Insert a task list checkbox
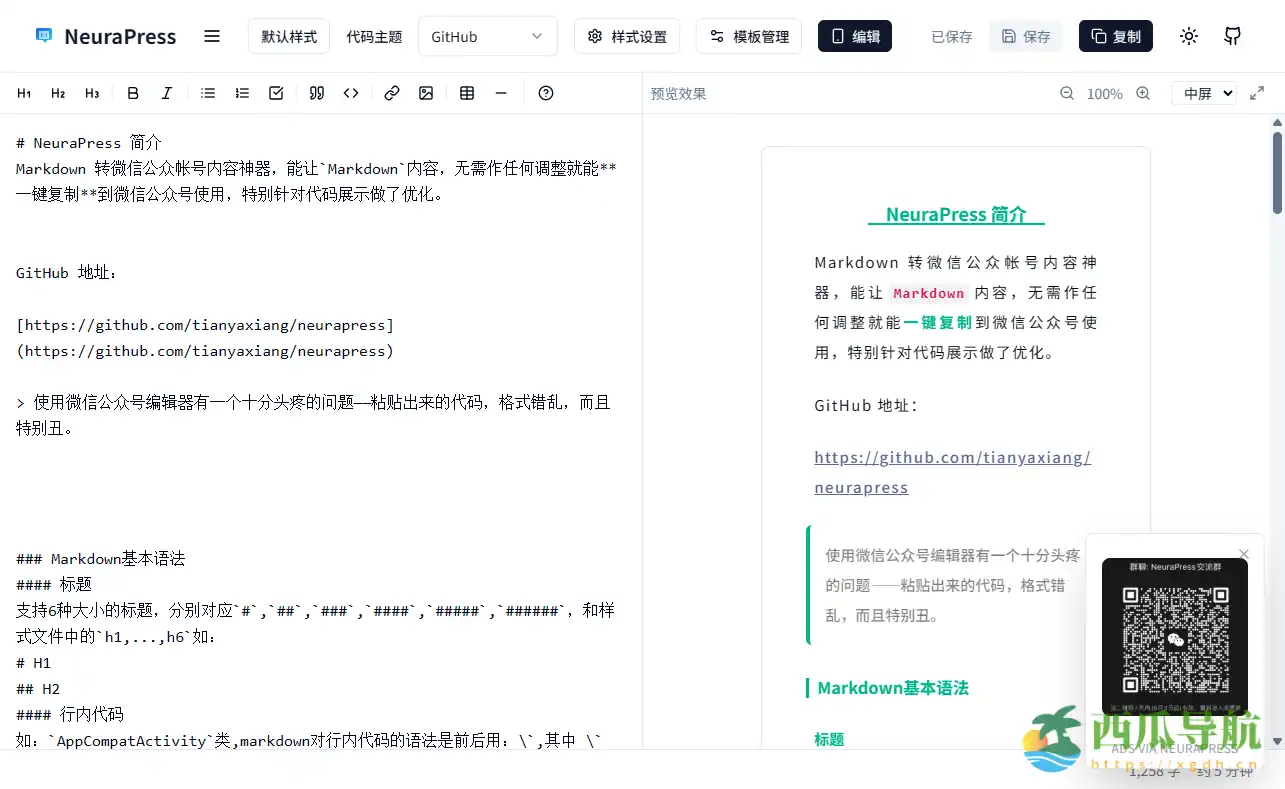 tap(275, 92)
